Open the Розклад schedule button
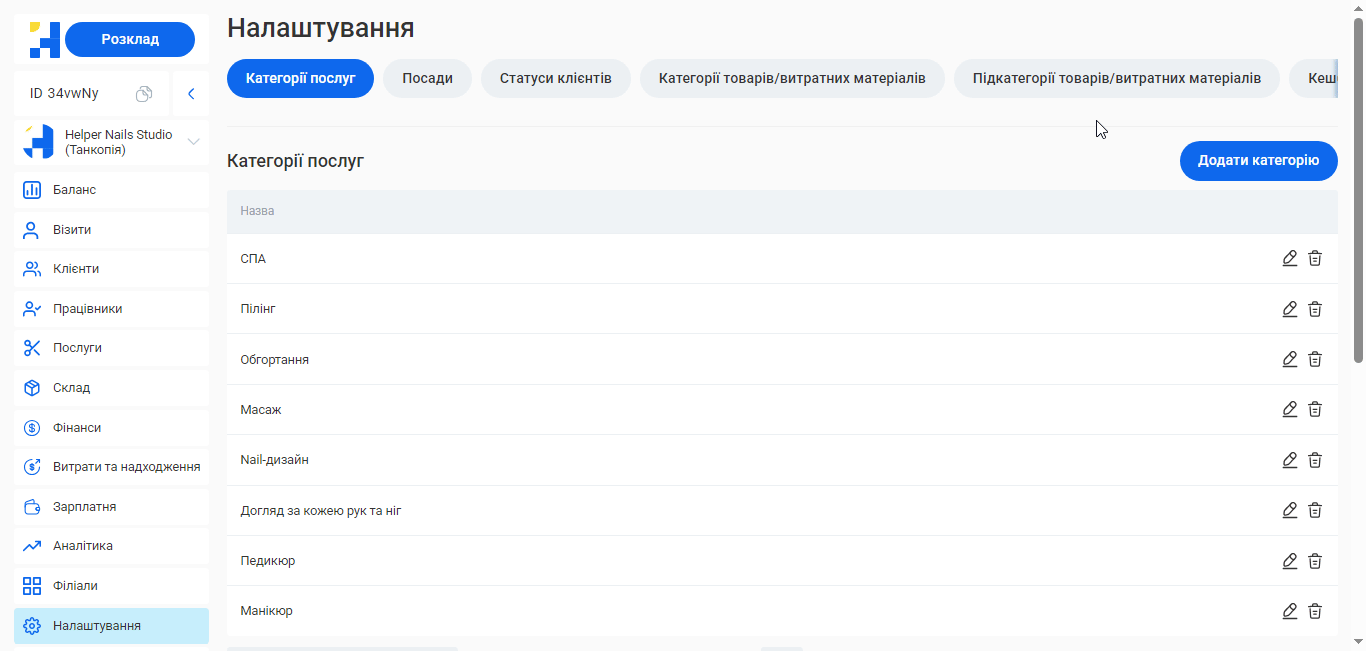 [x=130, y=39]
